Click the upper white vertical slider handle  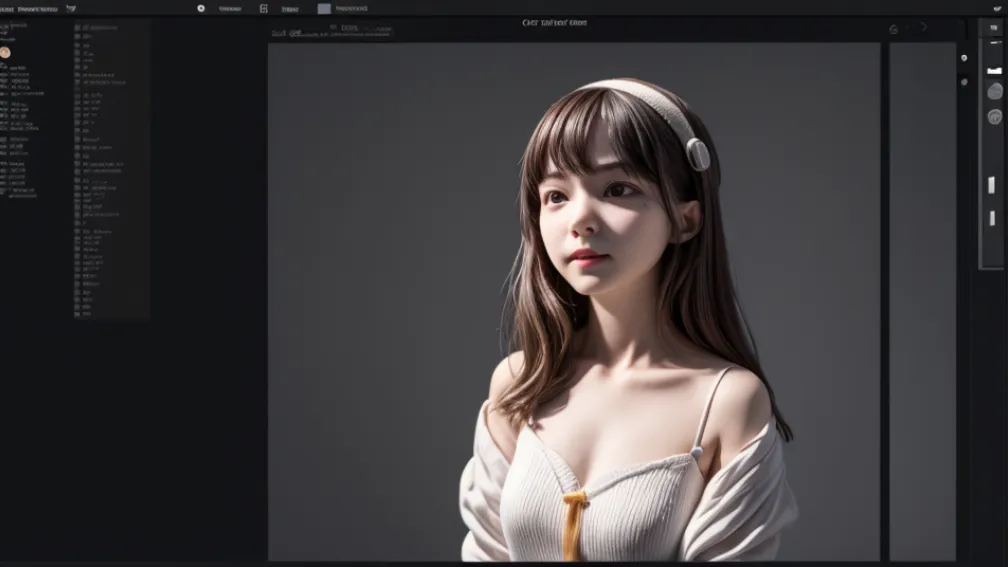pos(991,185)
